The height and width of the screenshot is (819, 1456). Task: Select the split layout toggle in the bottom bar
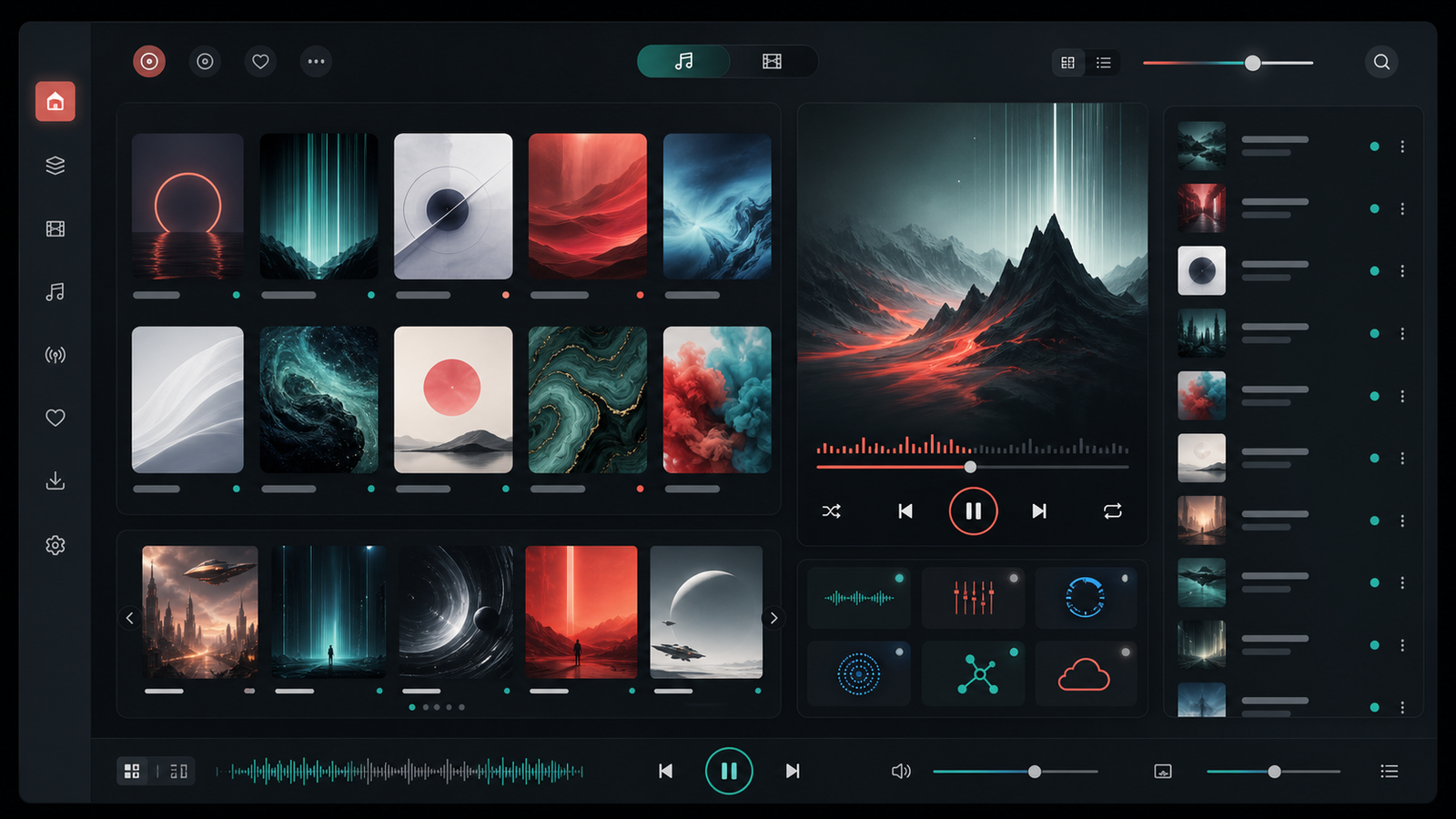[179, 772]
